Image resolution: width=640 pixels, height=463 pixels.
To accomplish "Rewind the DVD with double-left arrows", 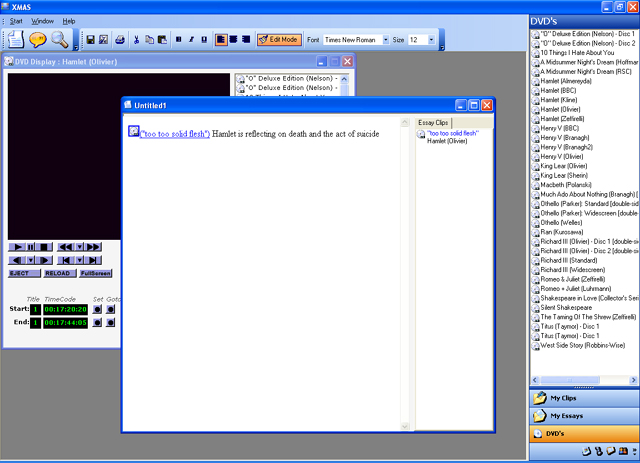I will coord(66,247).
